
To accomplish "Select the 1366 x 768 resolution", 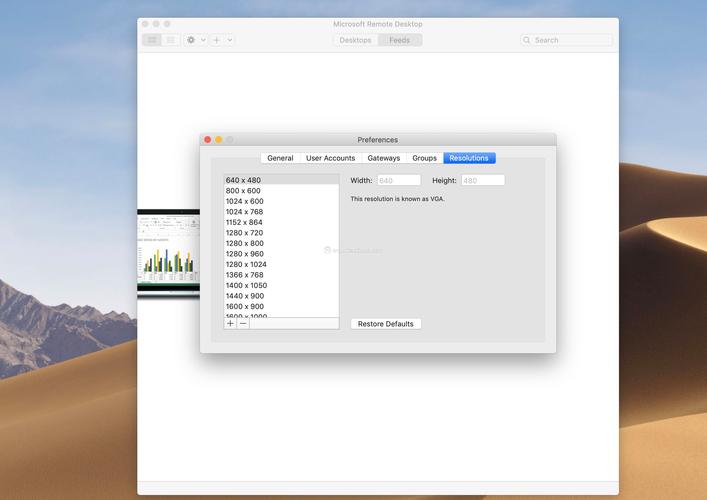I will pyautogui.click(x=281, y=275).
